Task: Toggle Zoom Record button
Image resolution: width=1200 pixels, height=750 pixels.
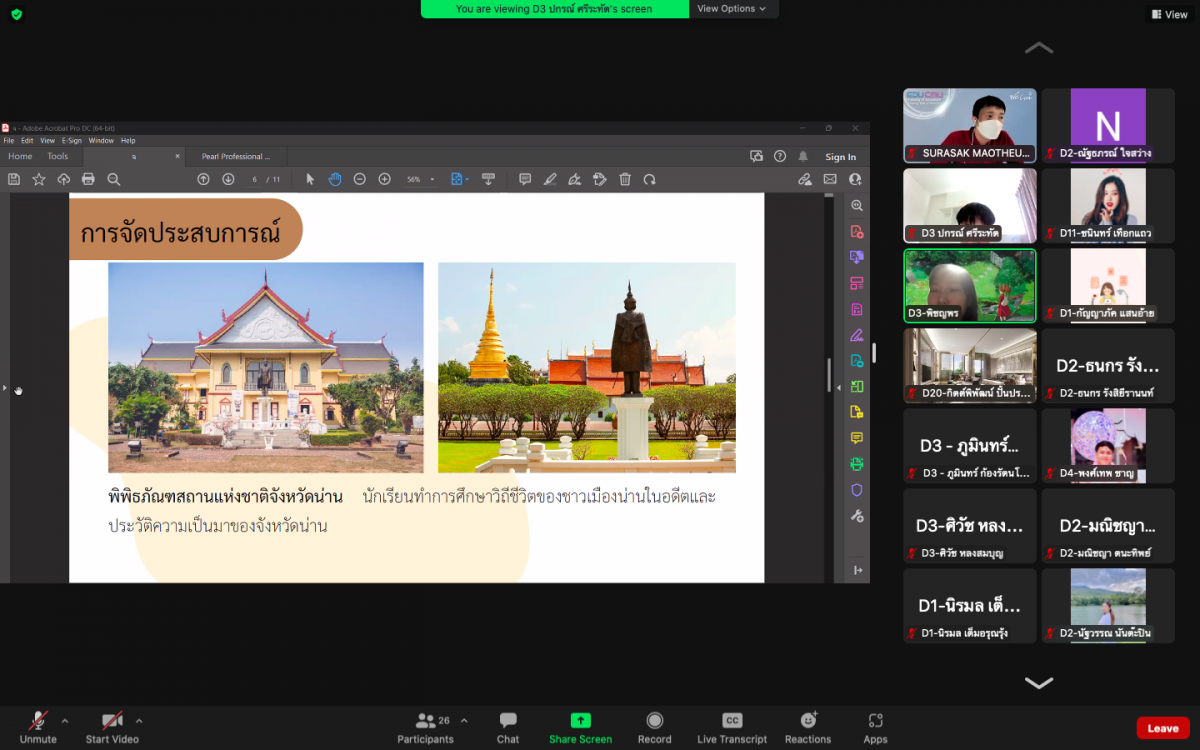Action: pos(655,727)
